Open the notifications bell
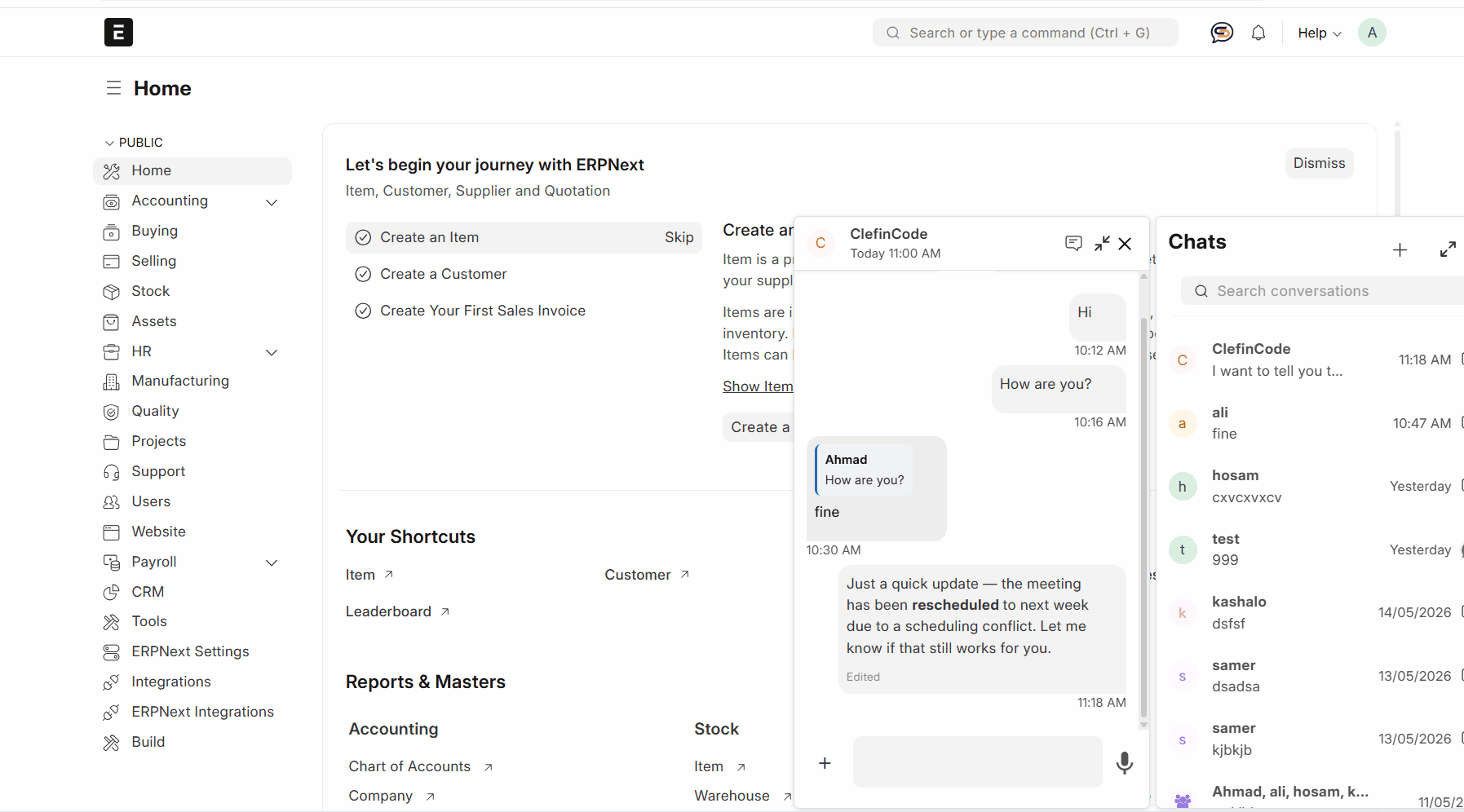 click(1258, 33)
